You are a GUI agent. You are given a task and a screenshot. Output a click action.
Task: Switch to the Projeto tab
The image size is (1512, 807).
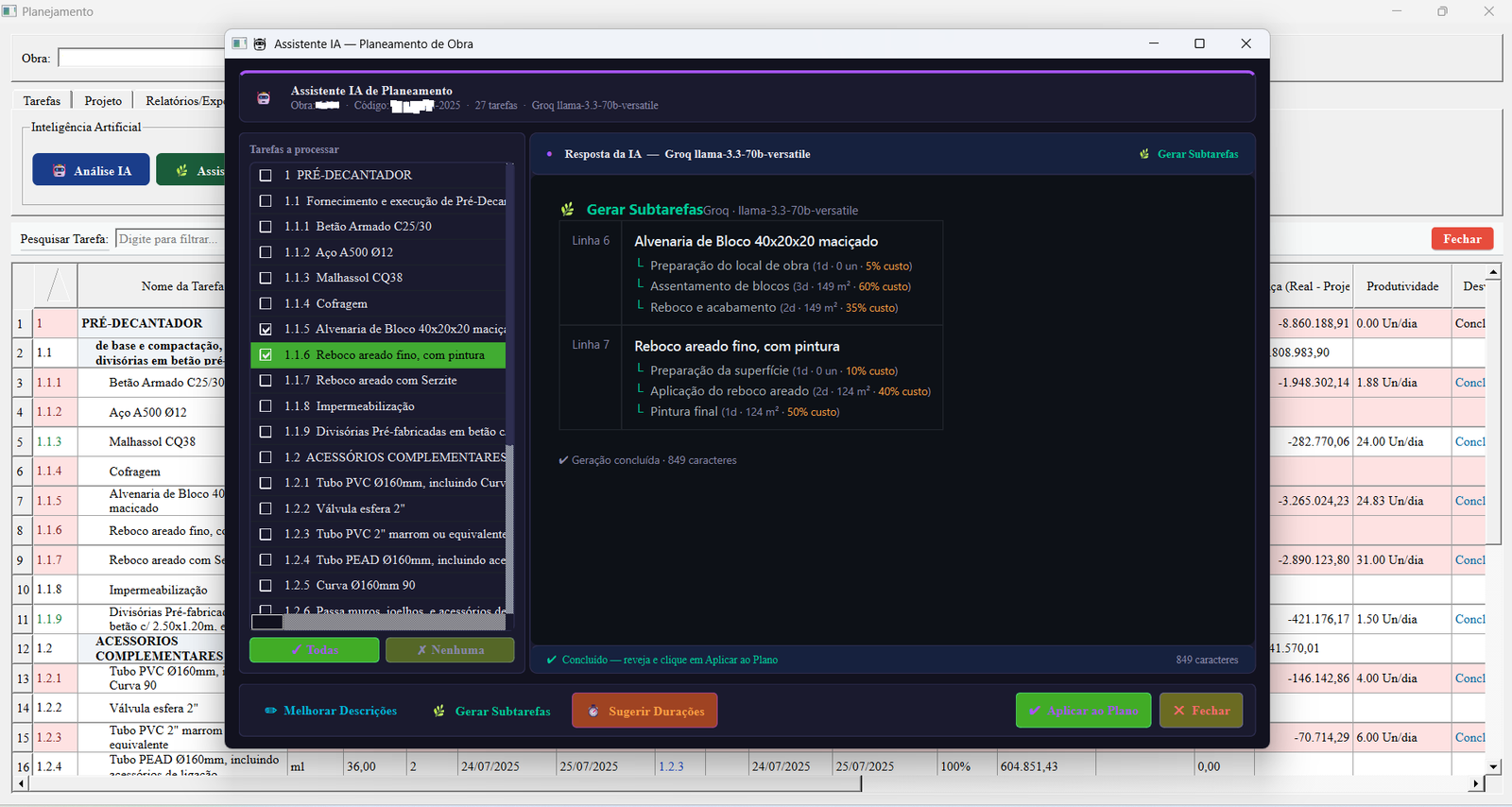[x=103, y=101]
